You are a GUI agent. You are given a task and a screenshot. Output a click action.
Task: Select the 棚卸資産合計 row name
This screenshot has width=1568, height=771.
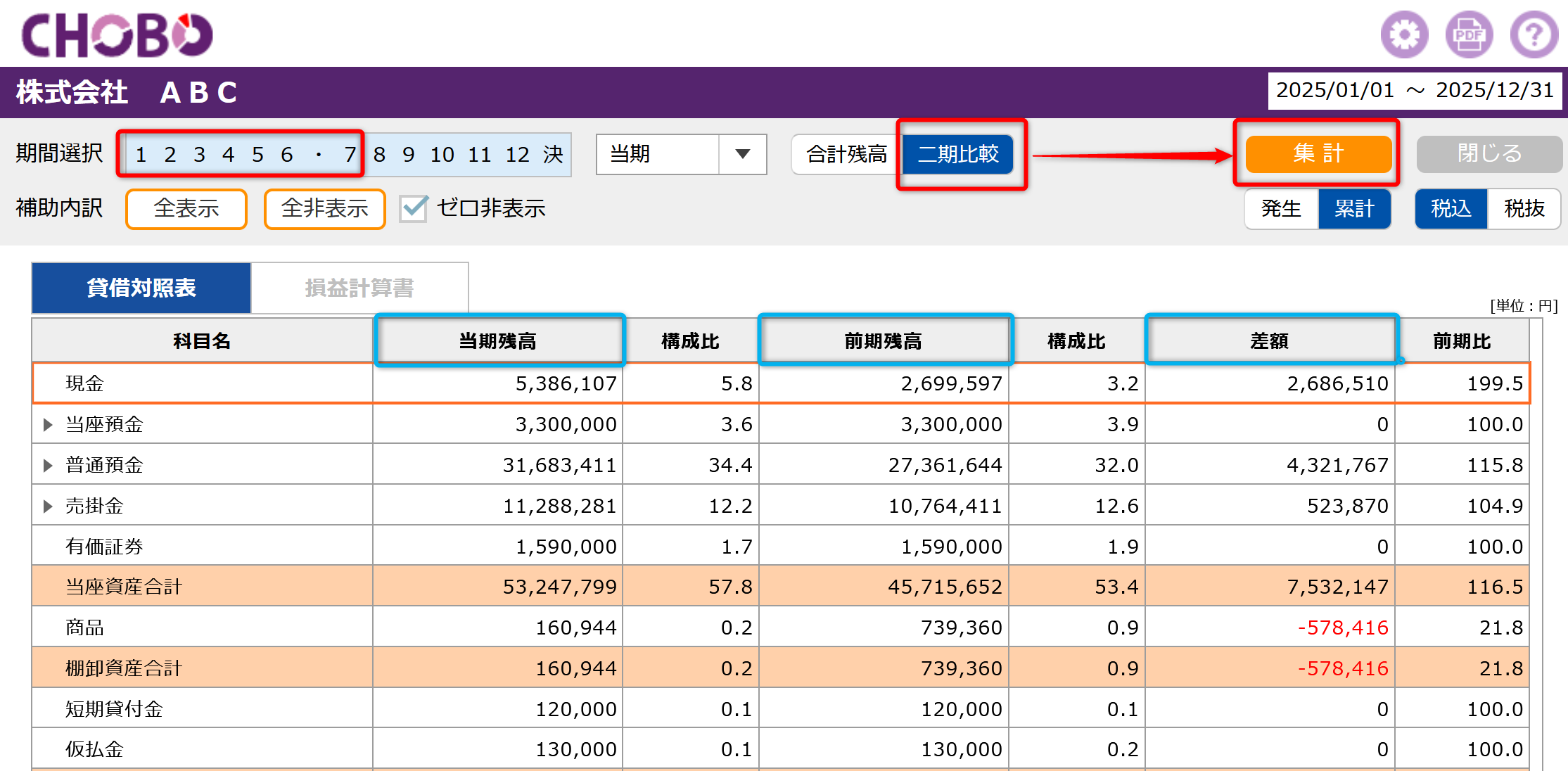124,668
